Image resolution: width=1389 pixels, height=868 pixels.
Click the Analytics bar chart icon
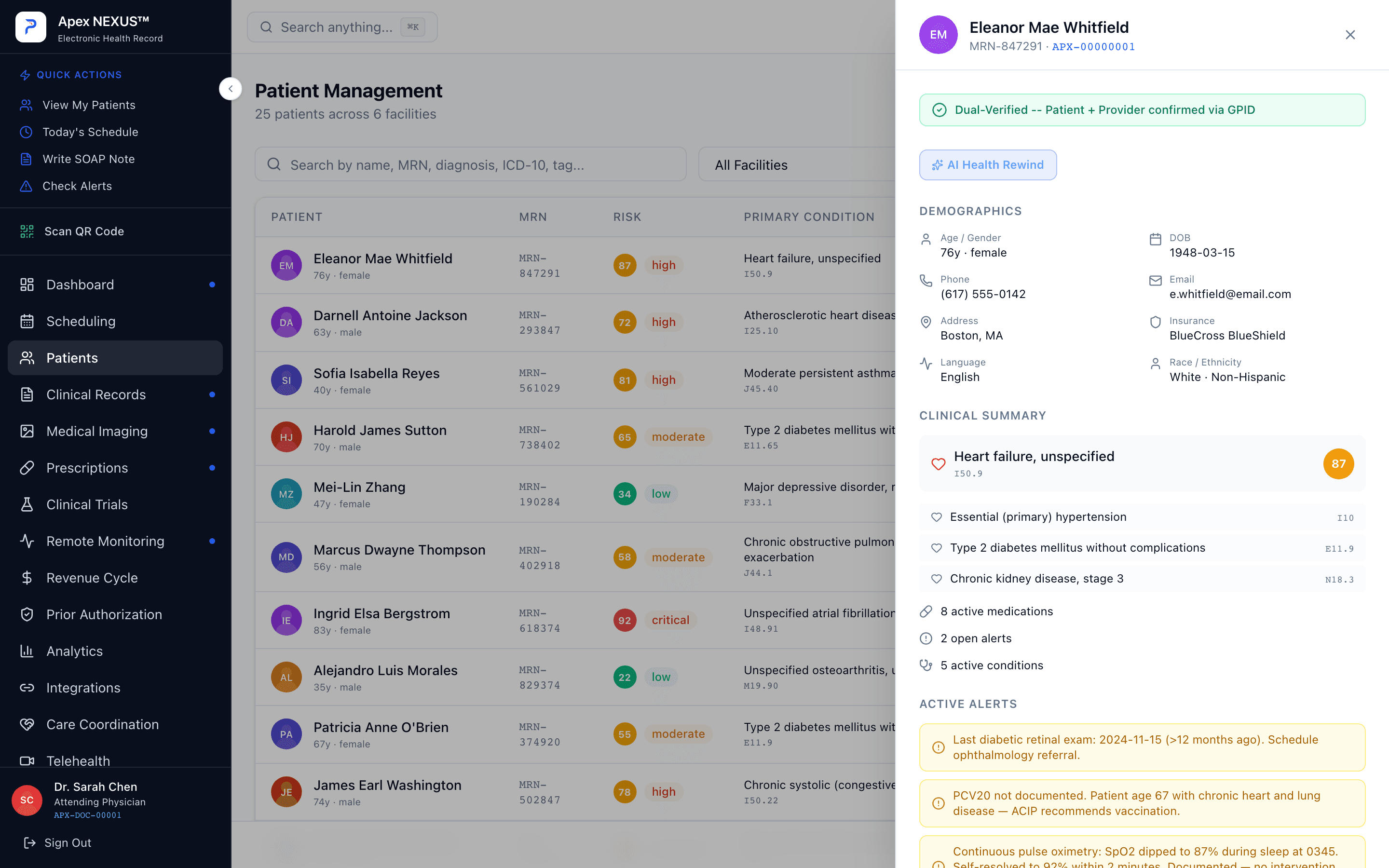click(27, 651)
